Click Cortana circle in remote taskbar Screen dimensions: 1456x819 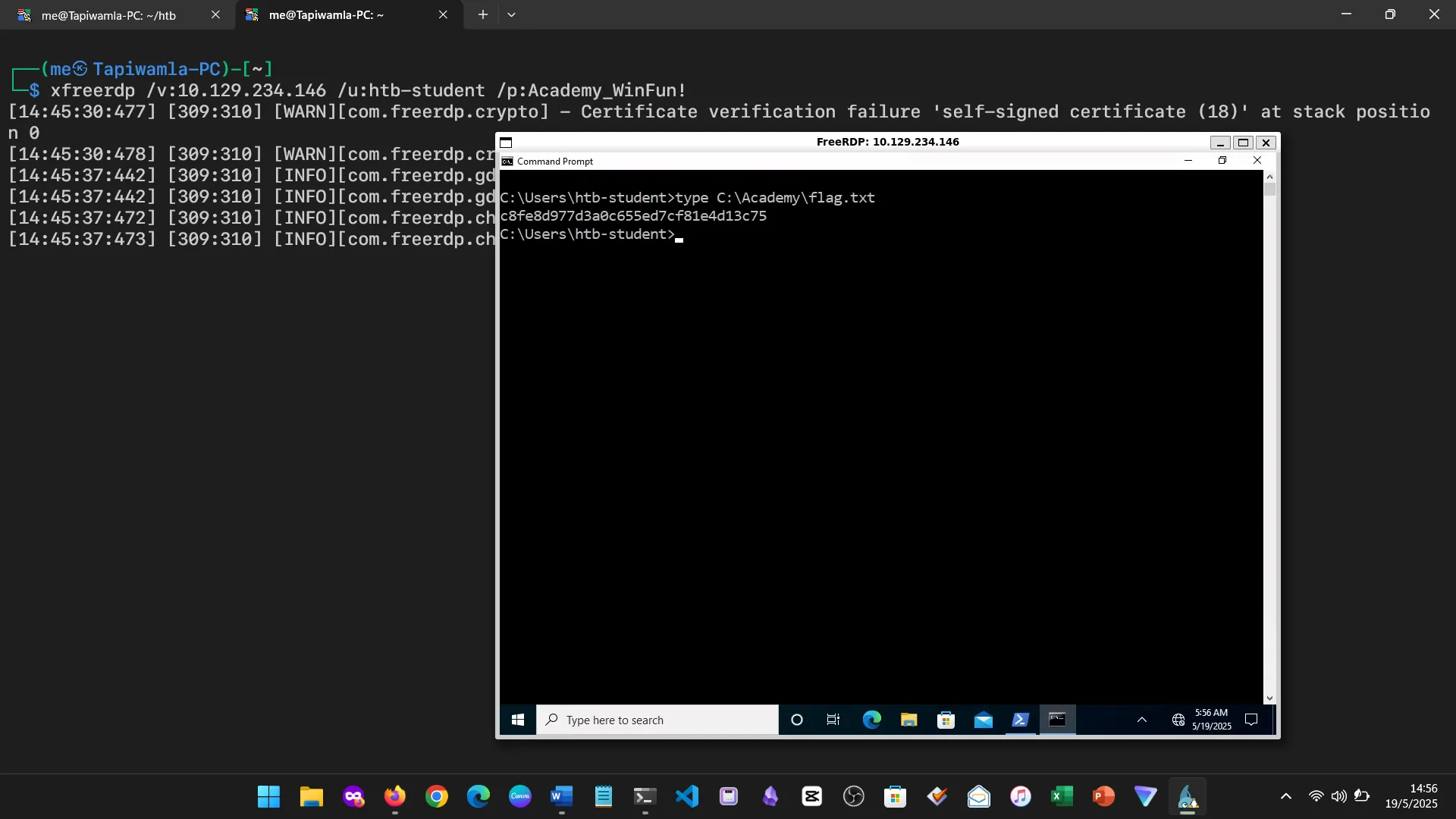796,720
